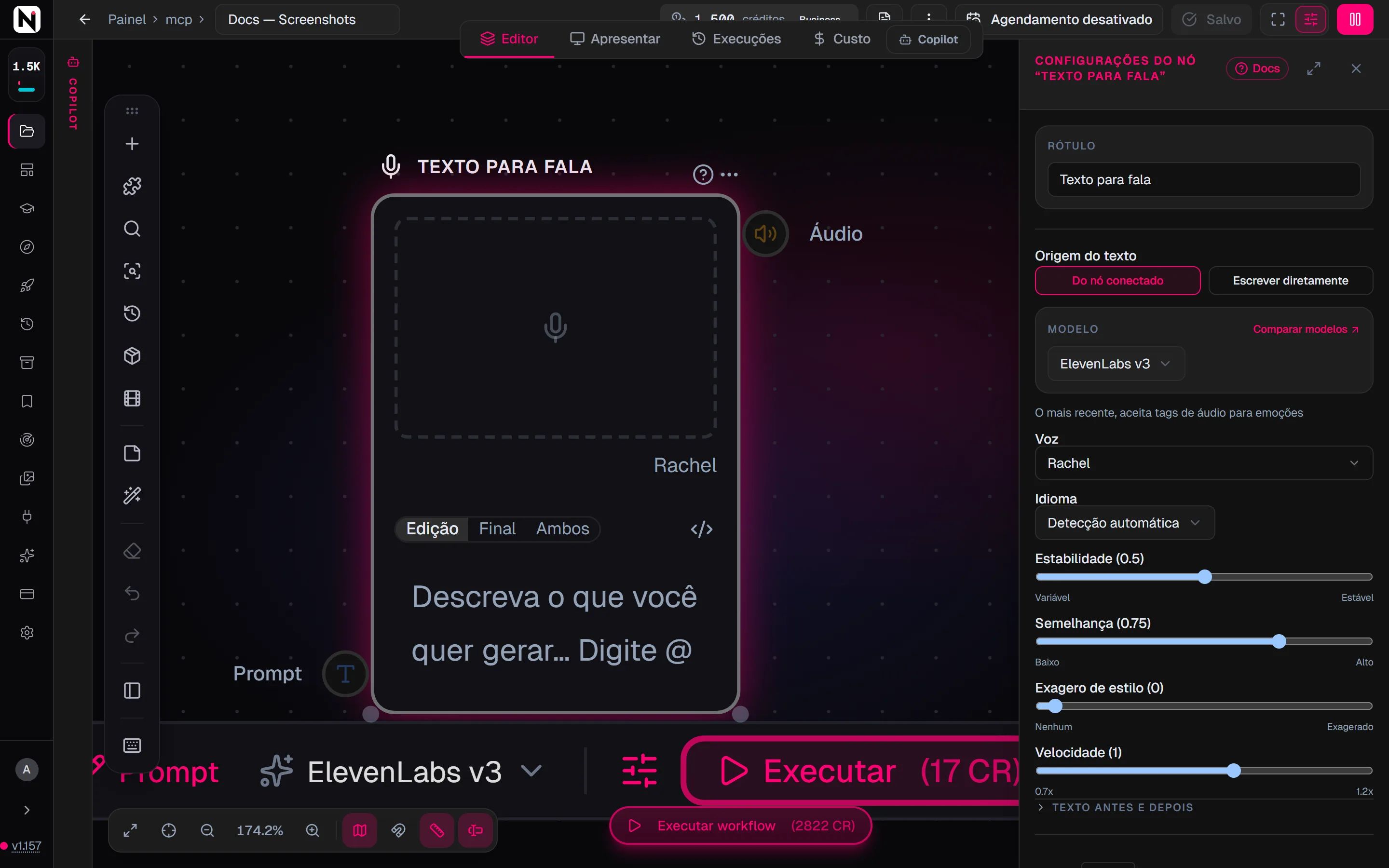This screenshot has width=1389, height=868.
Task: Select 'Do nó conectado' text origin
Action: [1117, 281]
